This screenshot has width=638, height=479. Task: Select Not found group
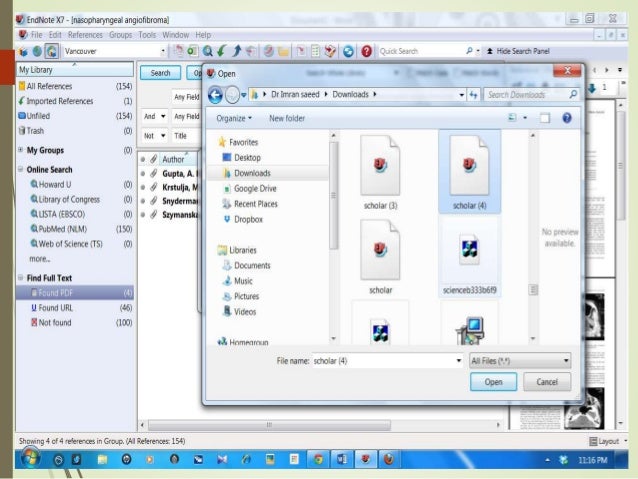click(75, 323)
